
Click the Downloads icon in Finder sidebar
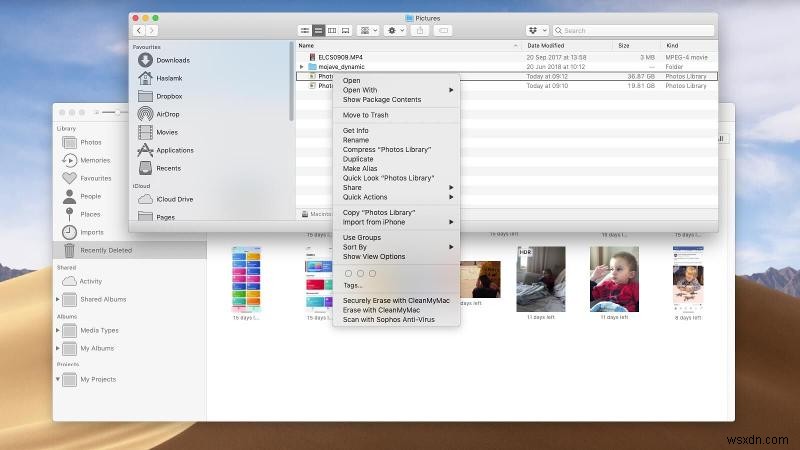click(x=145, y=60)
